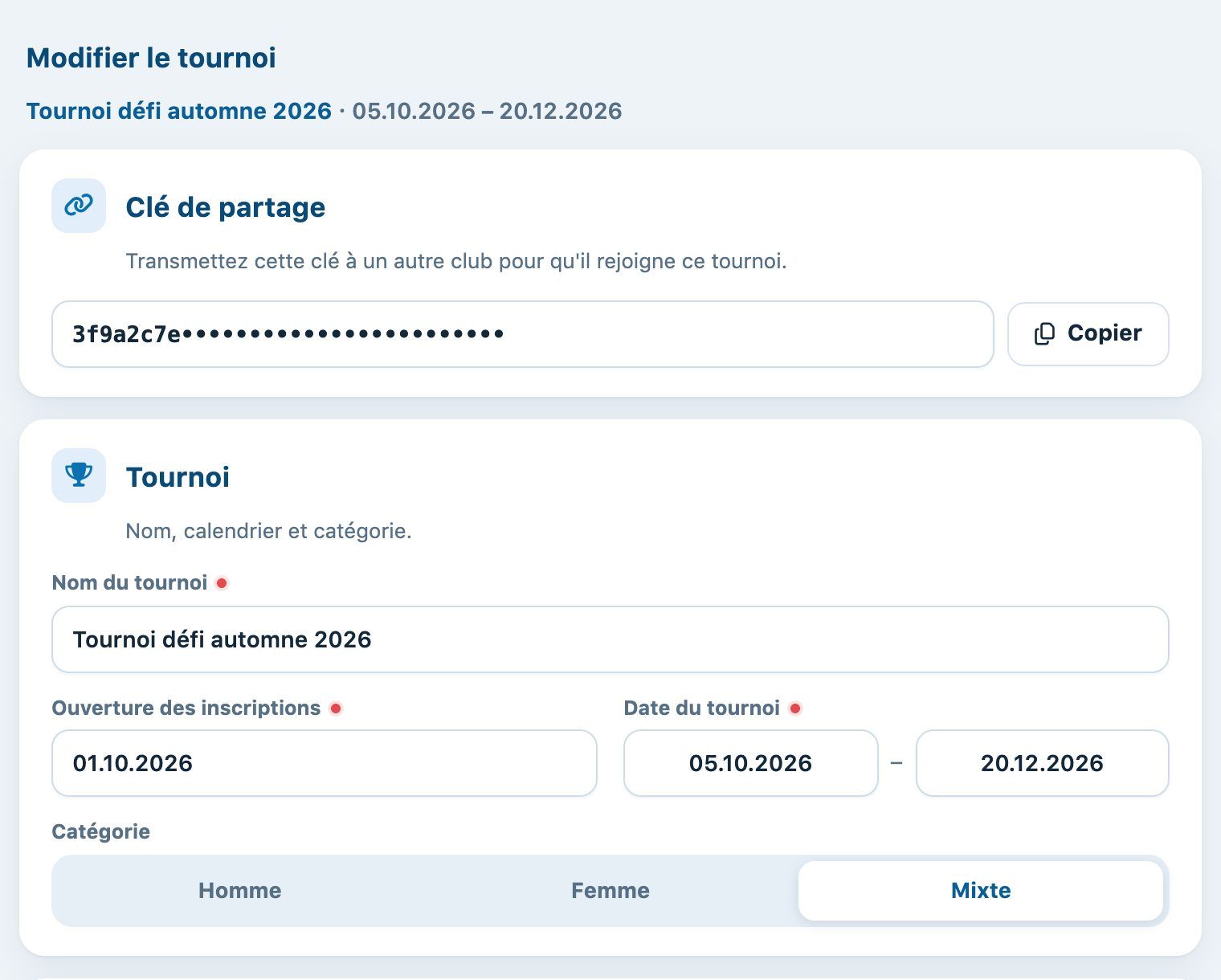
Task: Click text 'Nom, calendrier et catégorie.'
Action: [x=268, y=531]
